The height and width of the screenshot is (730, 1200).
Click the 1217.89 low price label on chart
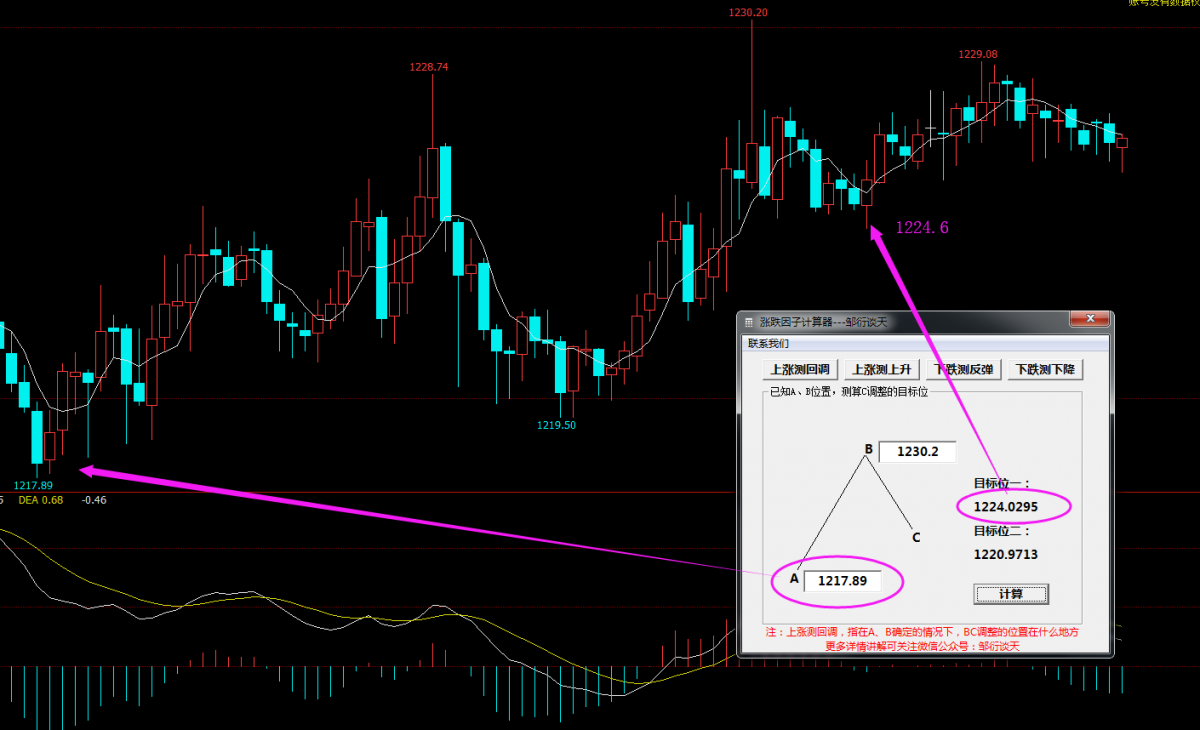pos(33,485)
